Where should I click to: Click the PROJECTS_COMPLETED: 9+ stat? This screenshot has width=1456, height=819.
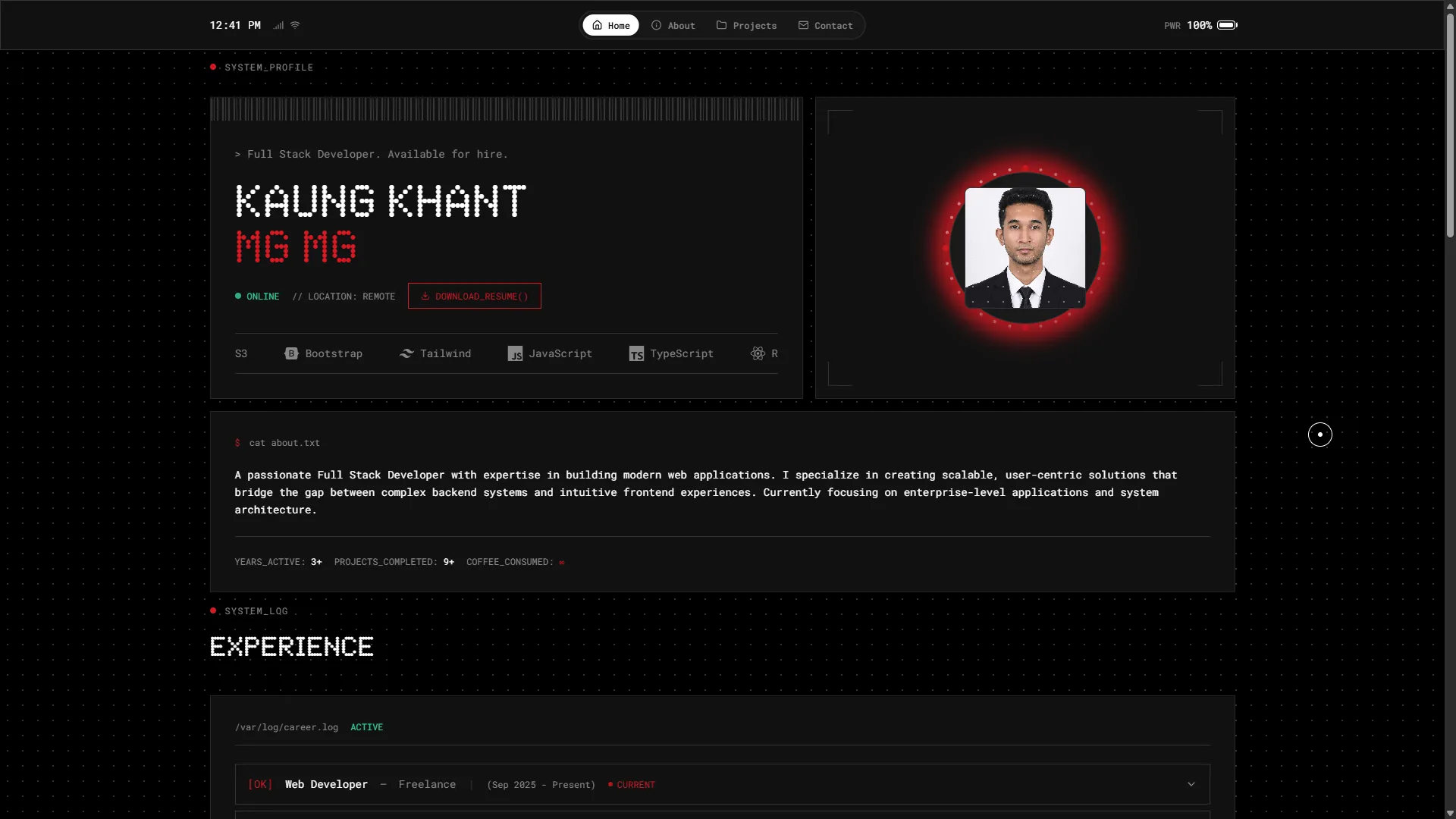[x=394, y=562]
